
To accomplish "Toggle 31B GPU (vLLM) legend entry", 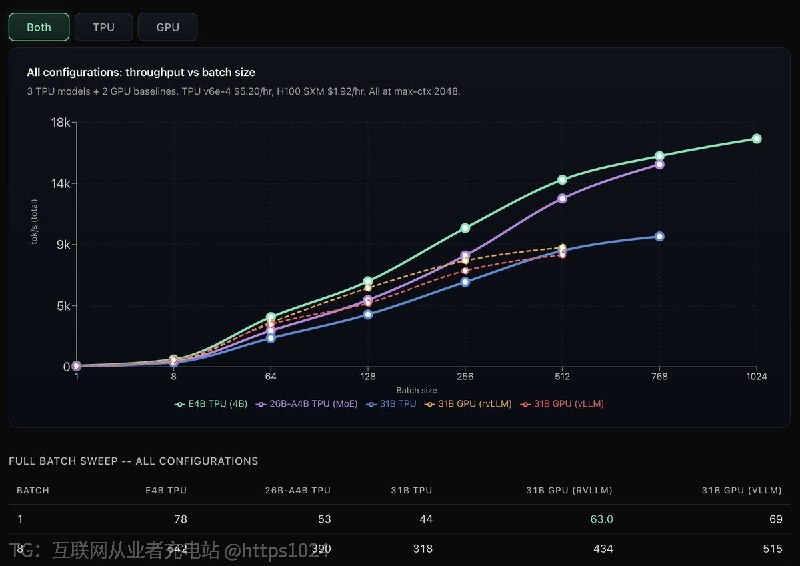I will click(562, 404).
